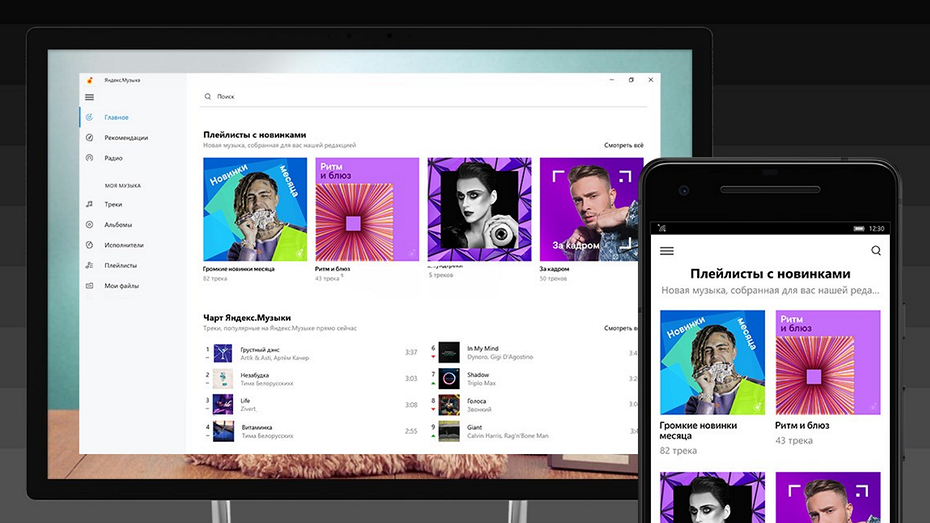
Task: Click the Незабудка track cover
Action: (x=223, y=379)
